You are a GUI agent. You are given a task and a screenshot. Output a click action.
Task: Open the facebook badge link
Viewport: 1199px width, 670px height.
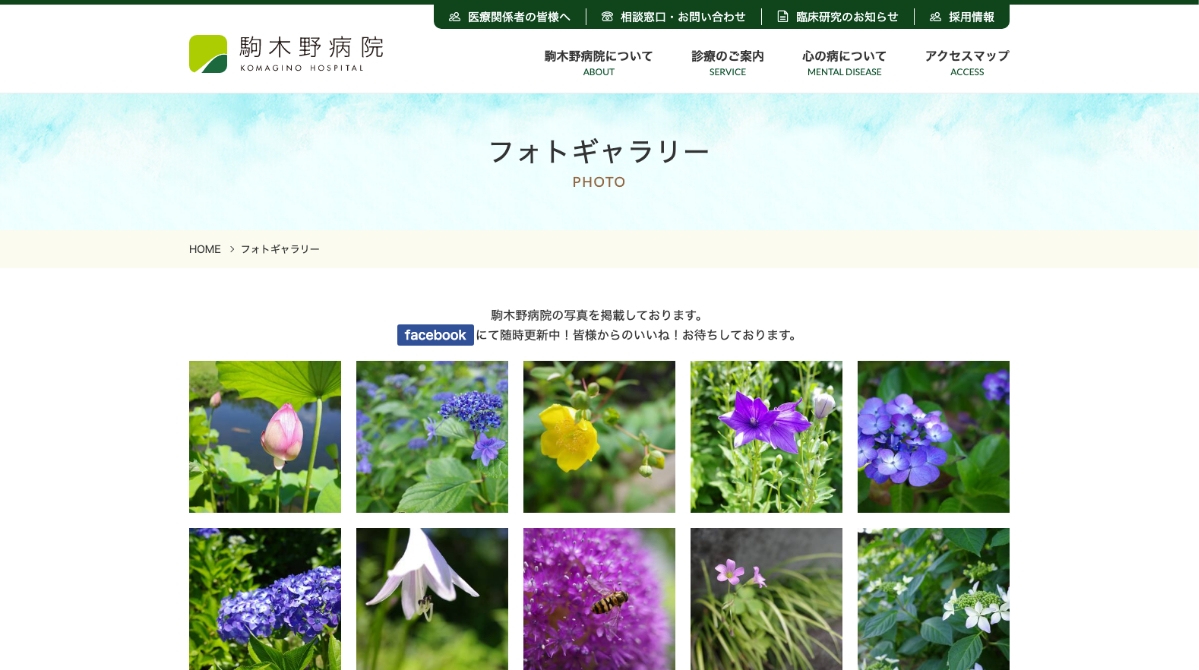[435, 335]
